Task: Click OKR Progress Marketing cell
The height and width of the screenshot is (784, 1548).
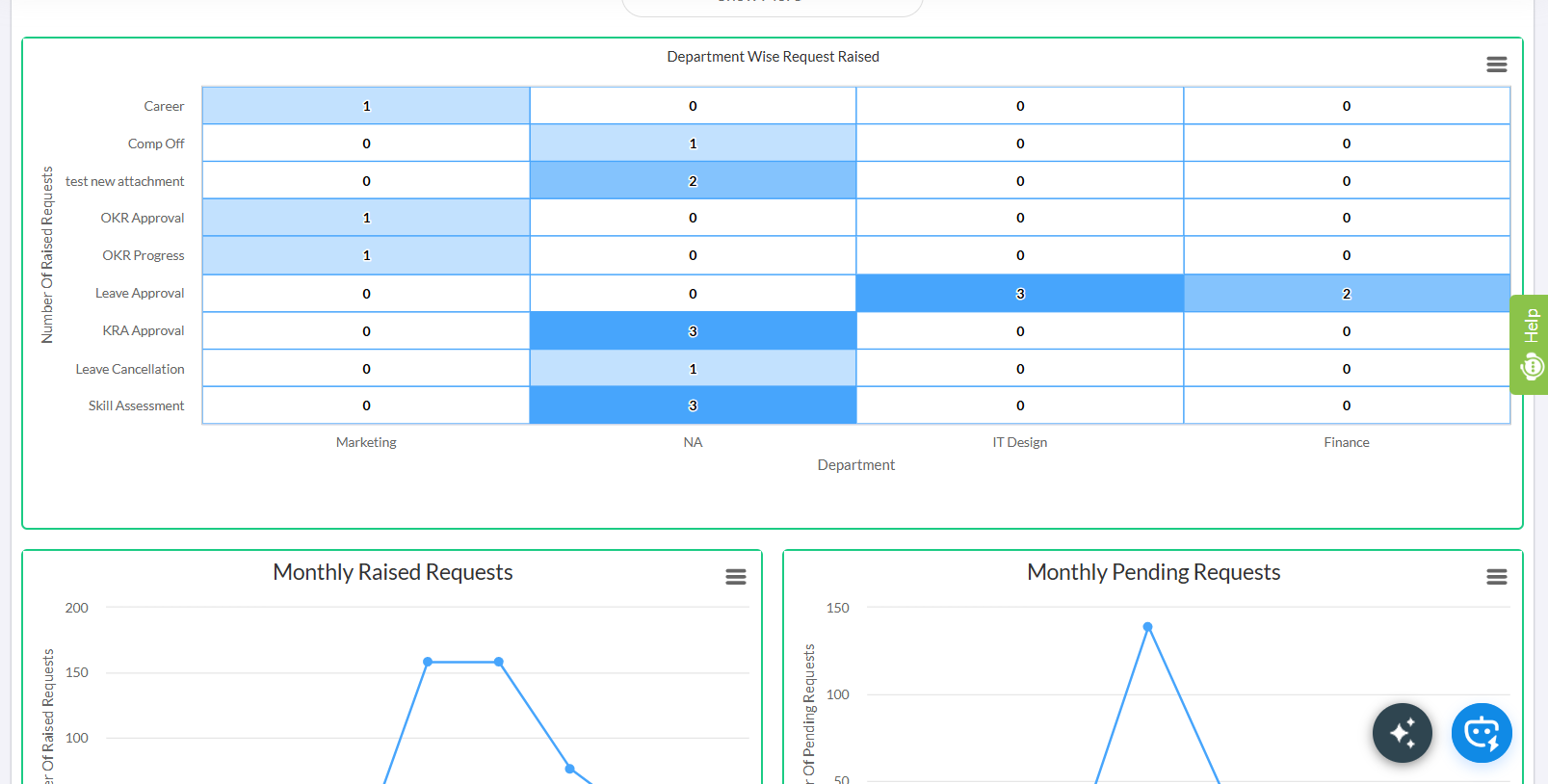Action: pos(366,255)
